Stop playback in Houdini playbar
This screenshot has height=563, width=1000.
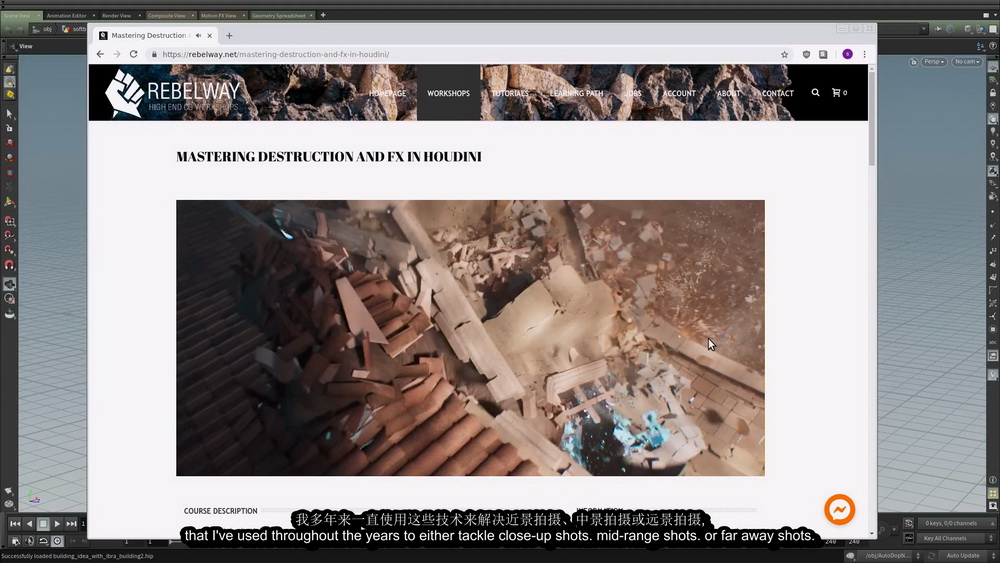coord(43,523)
